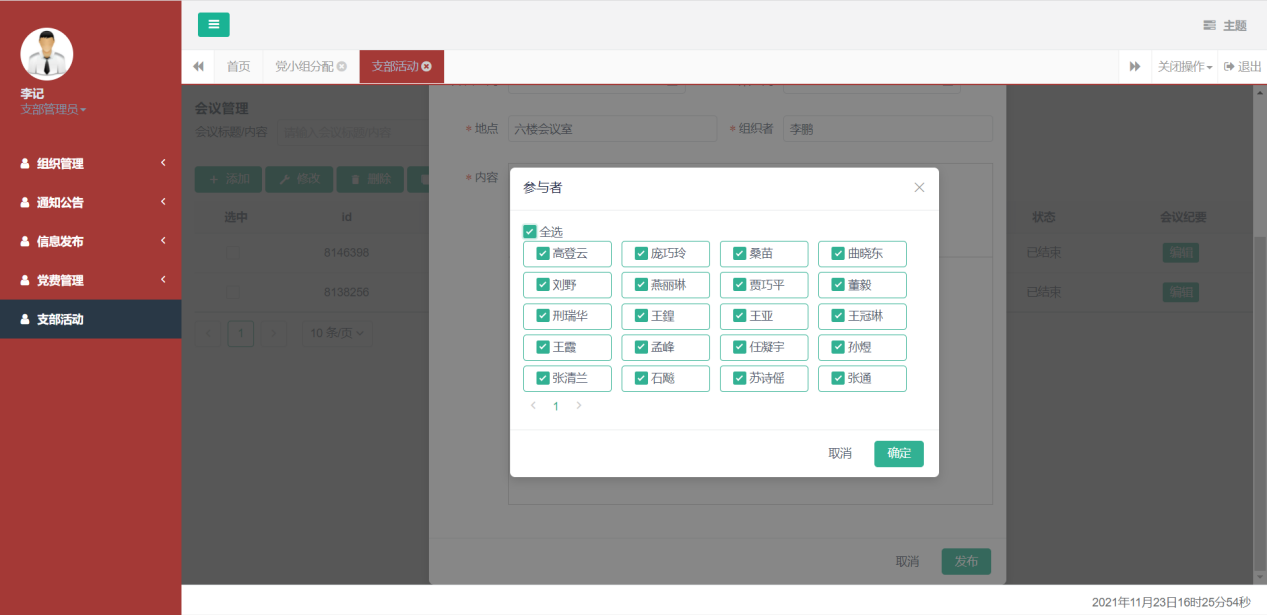Uncheck participant 张通
Viewport: 1267px width, 615px height.
pyautogui.click(x=838, y=379)
